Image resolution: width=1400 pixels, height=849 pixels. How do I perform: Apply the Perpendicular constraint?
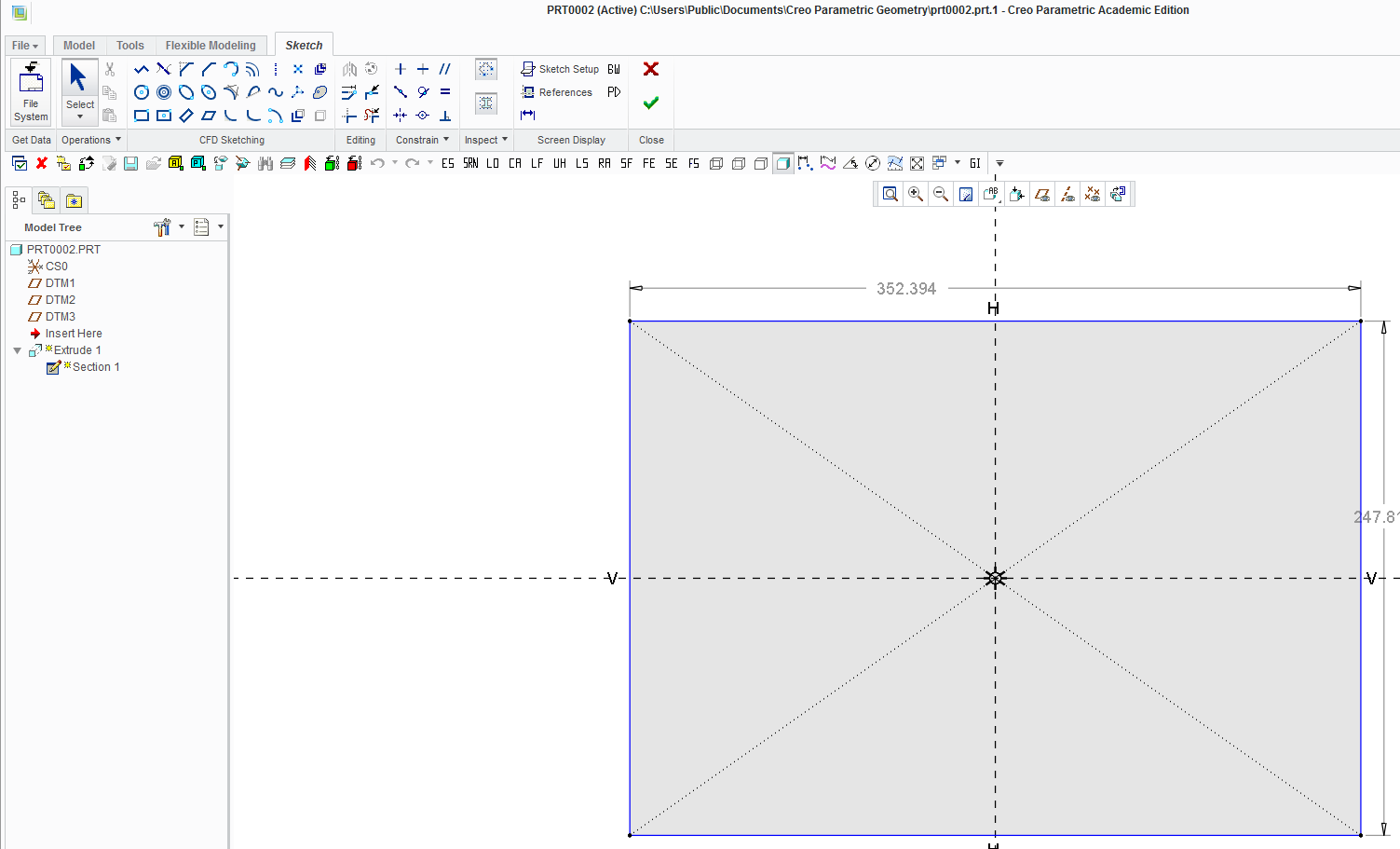445,116
